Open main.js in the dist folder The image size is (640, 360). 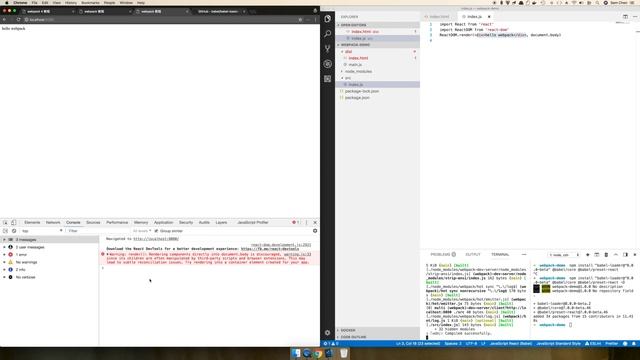click(x=355, y=64)
